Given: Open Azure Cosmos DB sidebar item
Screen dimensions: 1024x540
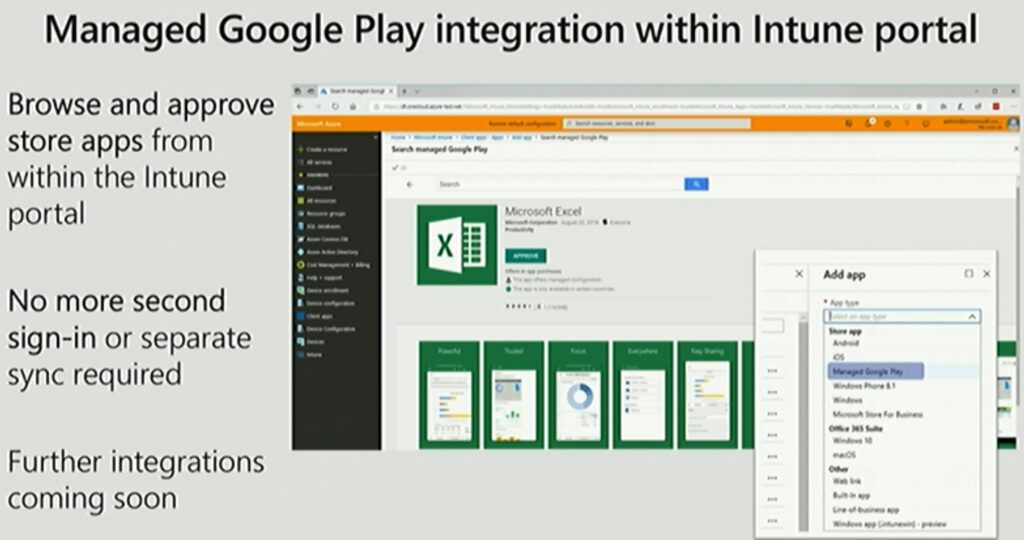Looking at the screenshot, I should (x=323, y=239).
